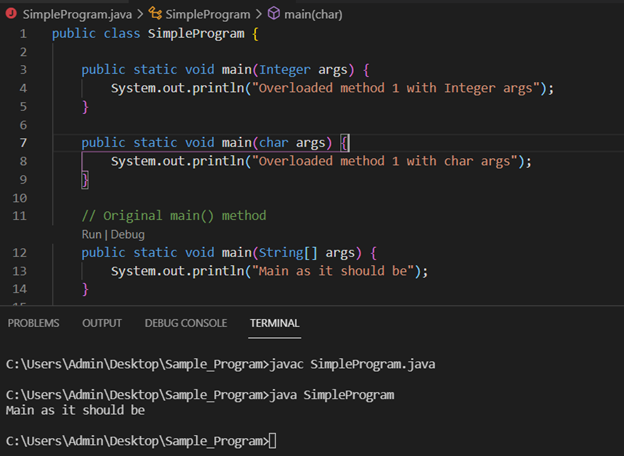
Task: Click the main(char) method cube icon
Action: tap(274, 14)
